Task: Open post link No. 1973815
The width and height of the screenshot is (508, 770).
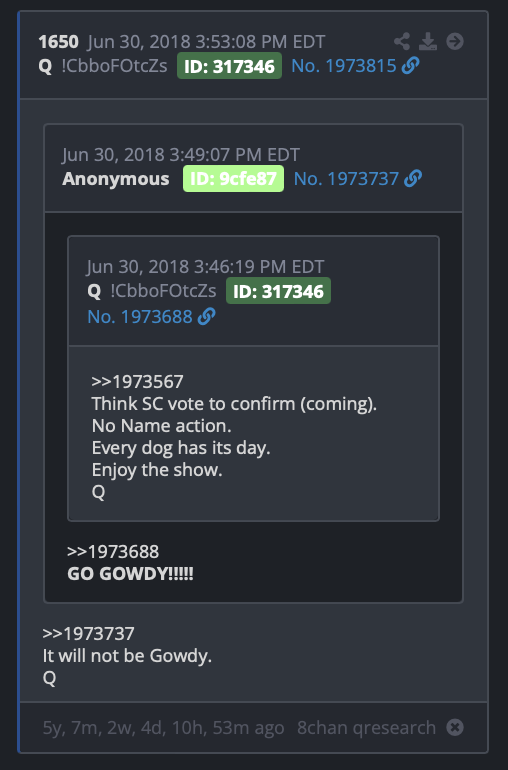Action: pos(344,66)
